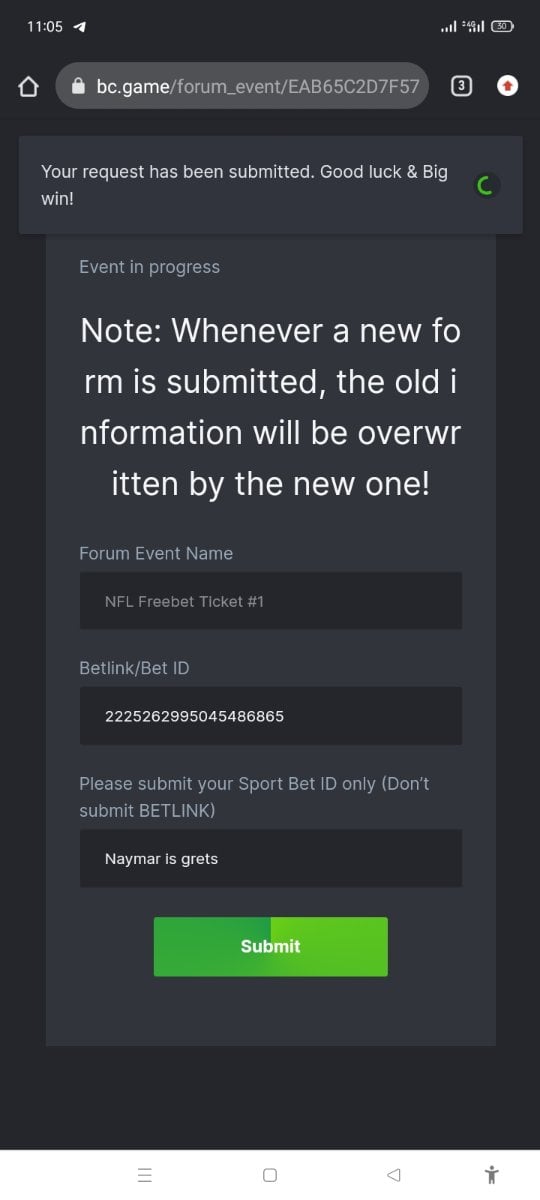Tap the red update arrow browser icon
The image size is (540, 1200).
[508, 86]
